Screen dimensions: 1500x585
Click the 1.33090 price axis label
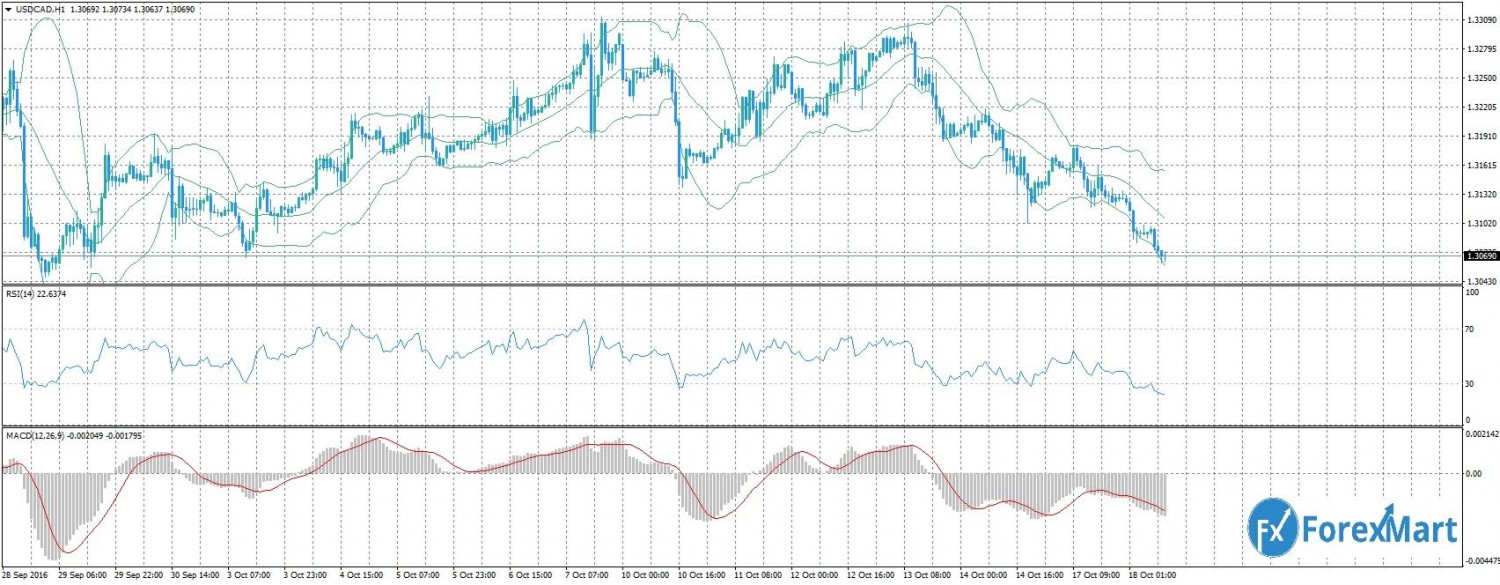pyautogui.click(x=1480, y=20)
